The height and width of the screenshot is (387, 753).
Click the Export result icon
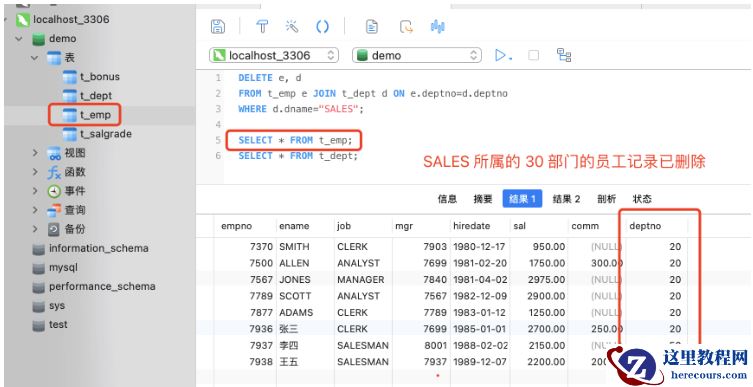(x=406, y=26)
